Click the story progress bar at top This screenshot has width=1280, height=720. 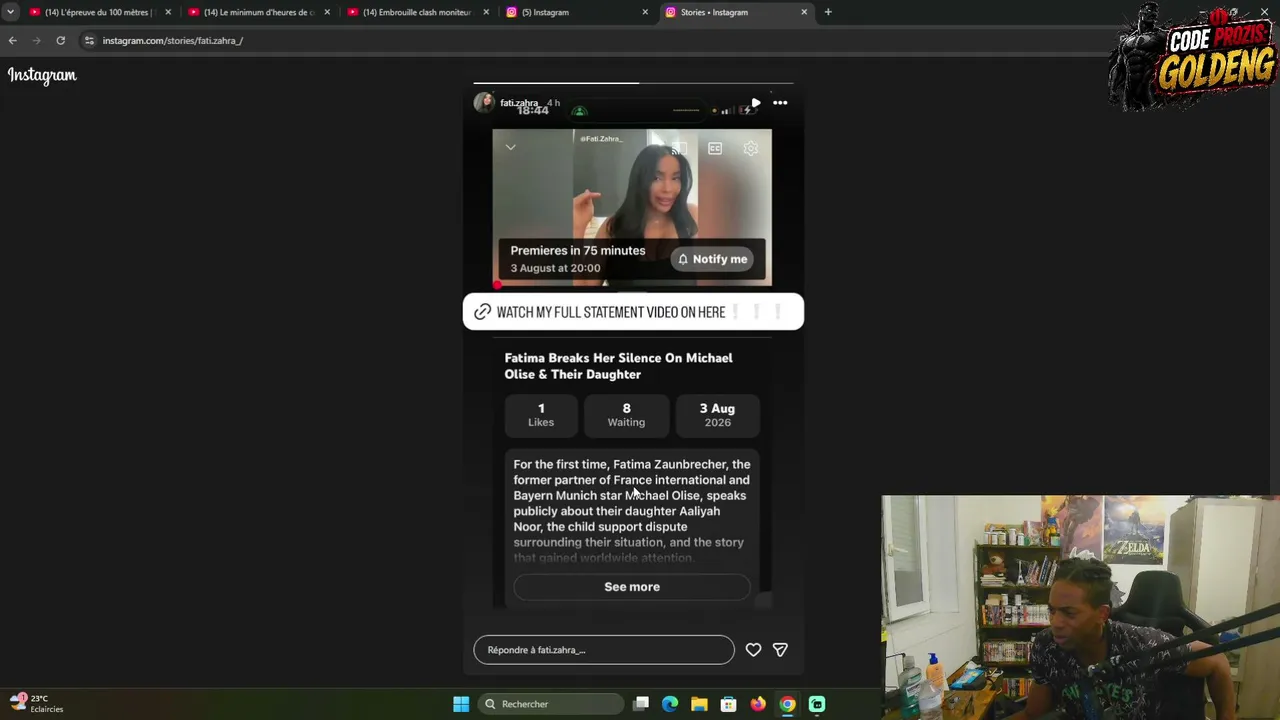click(x=633, y=83)
